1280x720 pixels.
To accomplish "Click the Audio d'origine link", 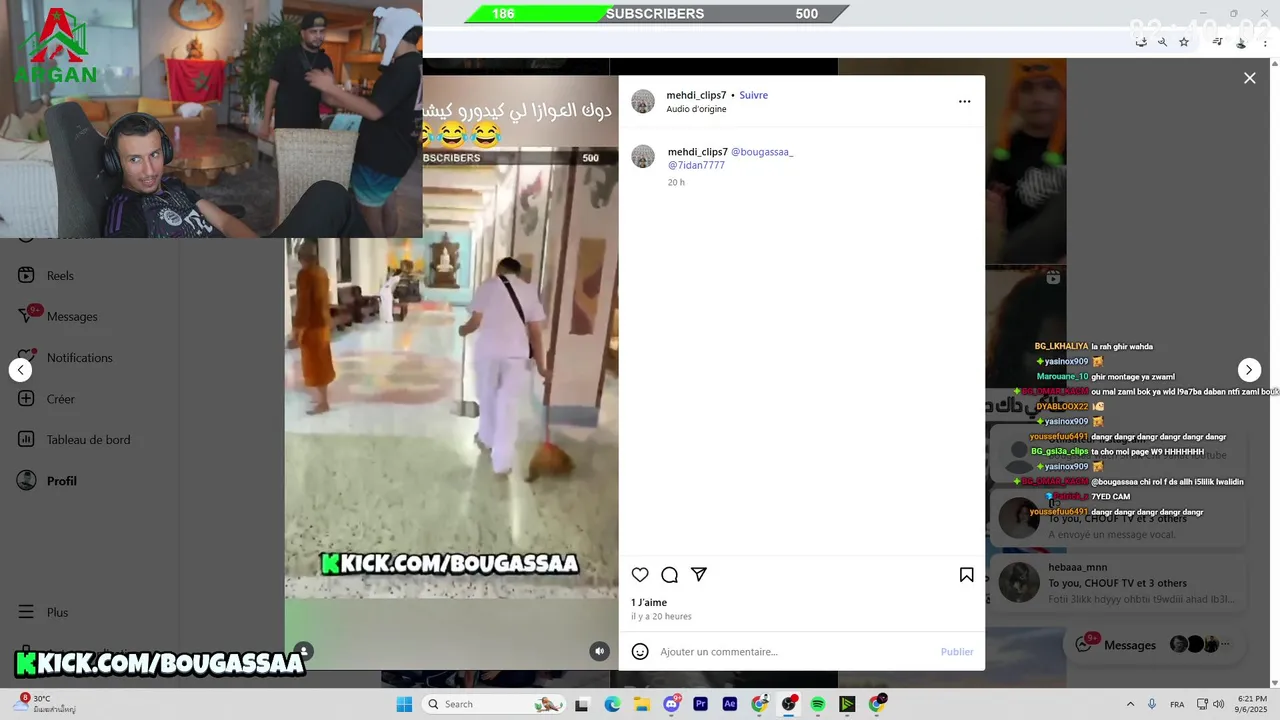I will [696, 109].
